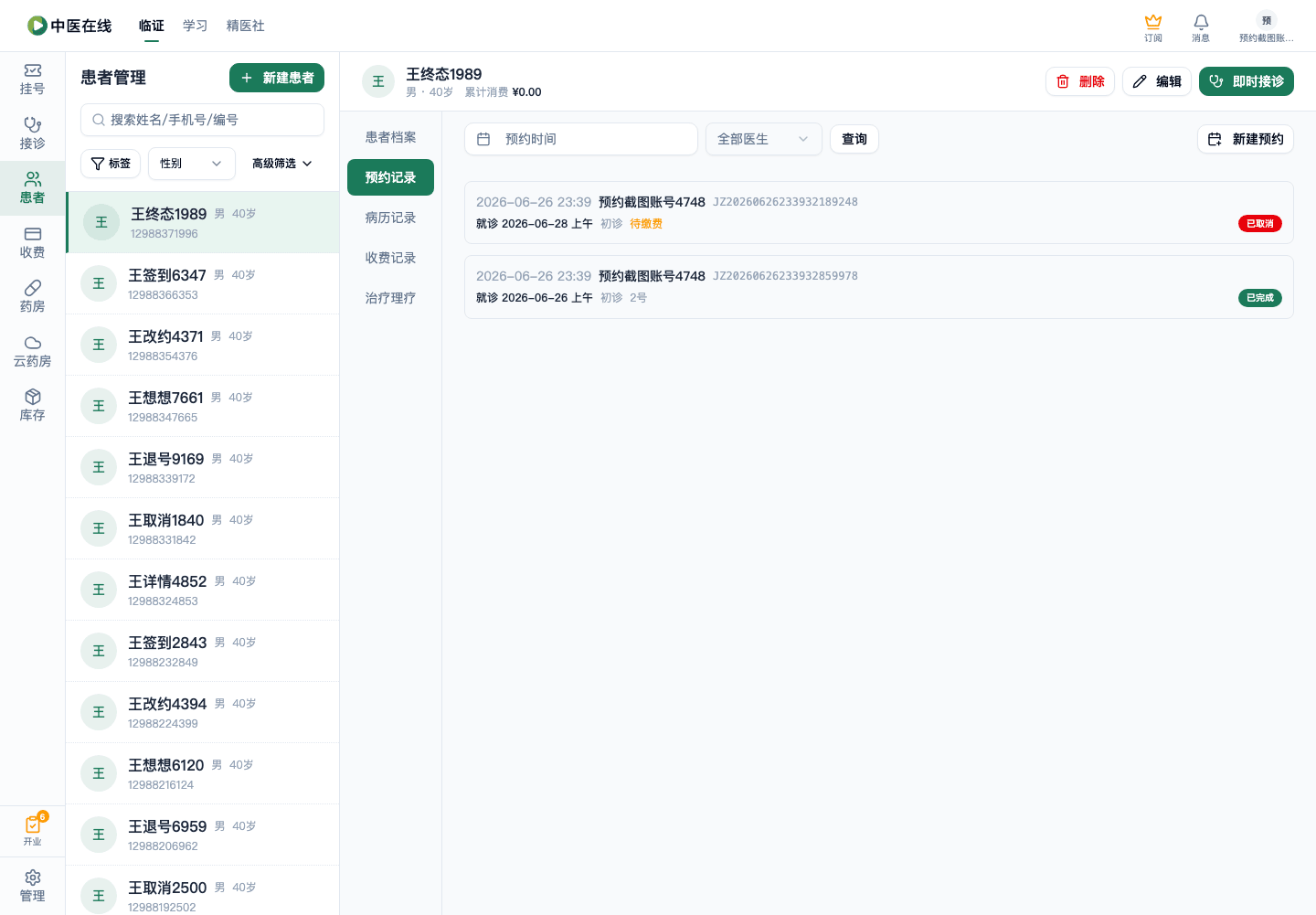Click phone number 12988366353
1316x915 pixels.
click(x=163, y=295)
